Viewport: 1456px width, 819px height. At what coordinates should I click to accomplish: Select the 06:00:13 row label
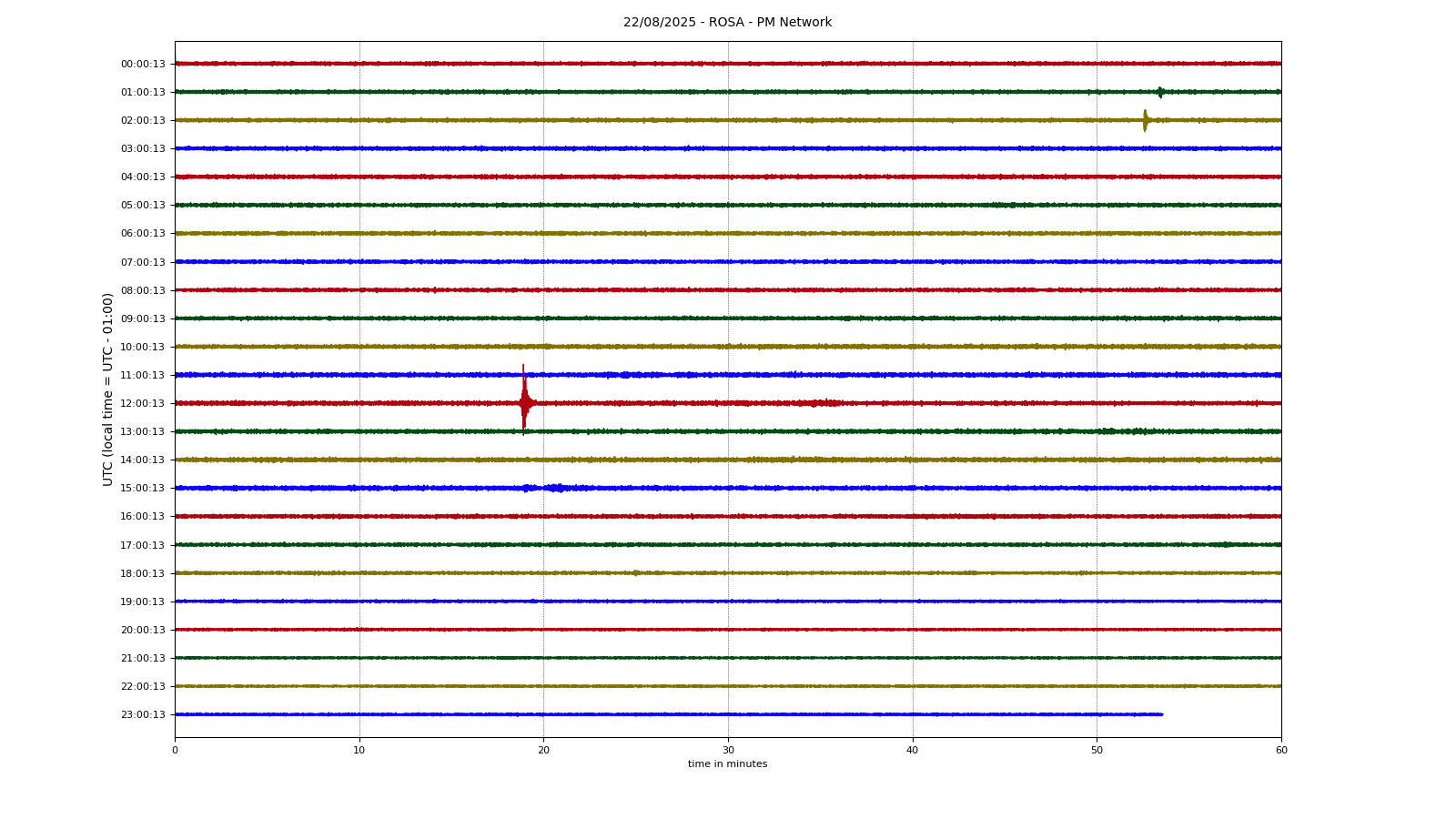point(143,233)
